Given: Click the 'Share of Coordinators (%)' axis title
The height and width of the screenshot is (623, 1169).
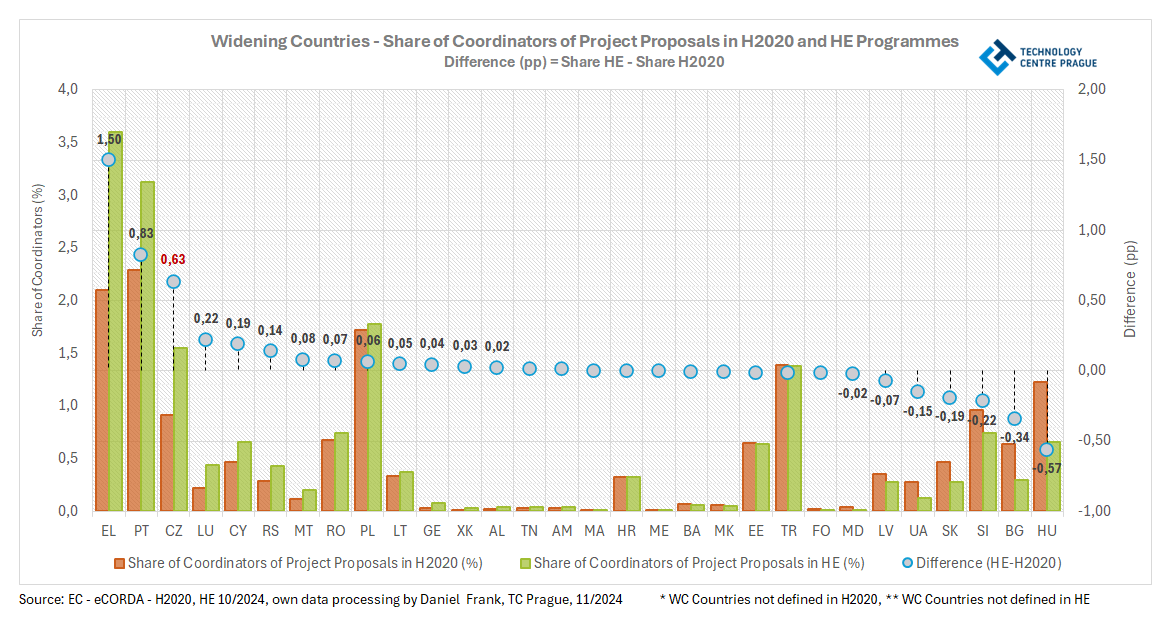Looking at the screenshot, I should tap(37, 259).
